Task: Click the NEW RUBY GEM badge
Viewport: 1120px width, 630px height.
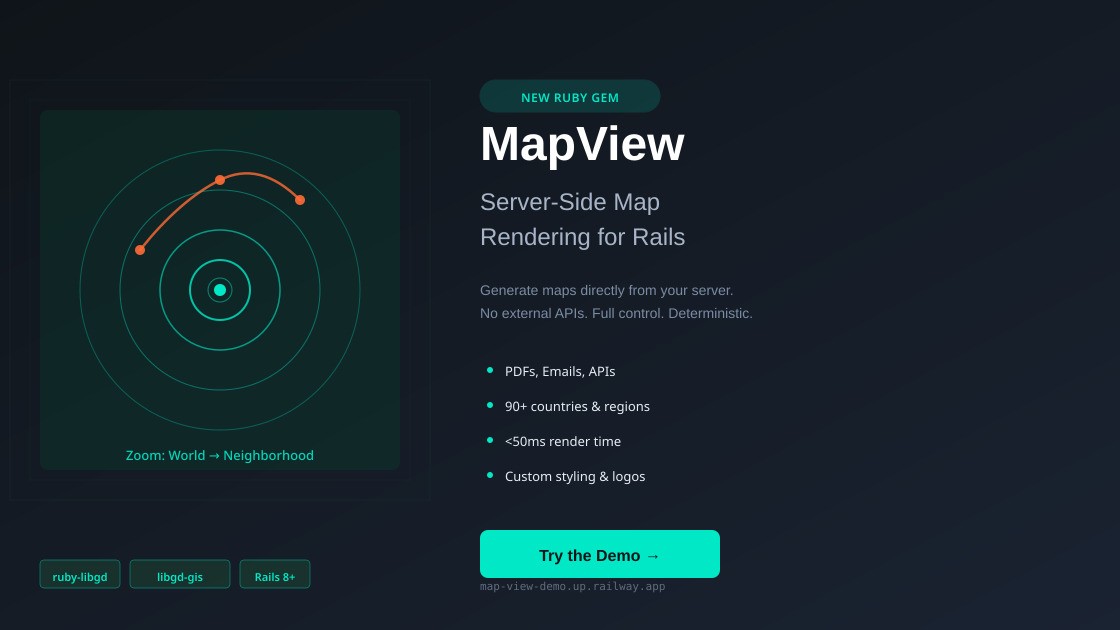Action: [570, 96]
